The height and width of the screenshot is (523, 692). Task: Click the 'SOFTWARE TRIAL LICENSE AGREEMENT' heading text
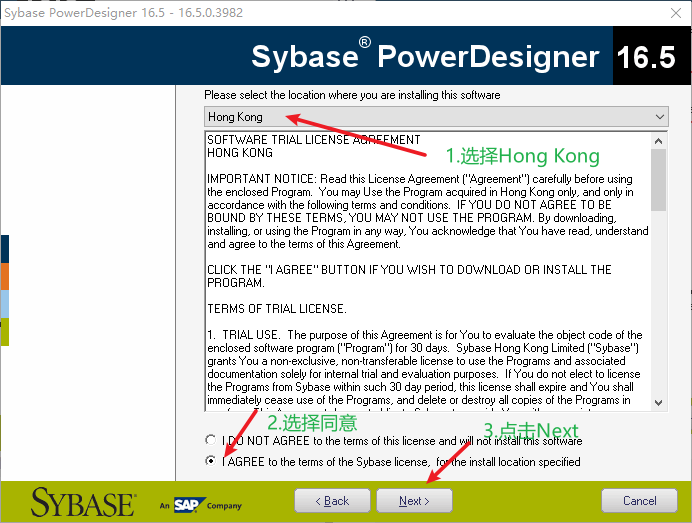[314, 140]
